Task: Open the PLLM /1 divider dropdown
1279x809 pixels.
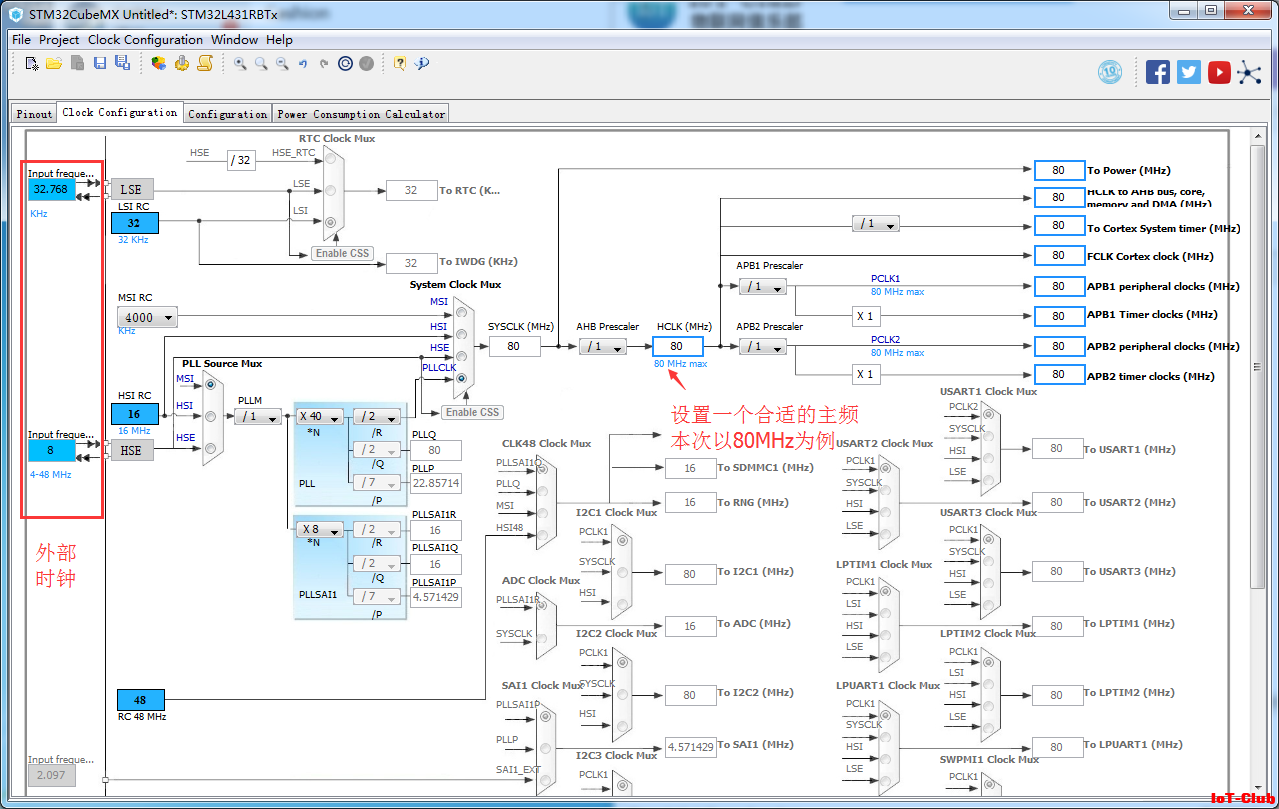Action: tap(257, 417)
